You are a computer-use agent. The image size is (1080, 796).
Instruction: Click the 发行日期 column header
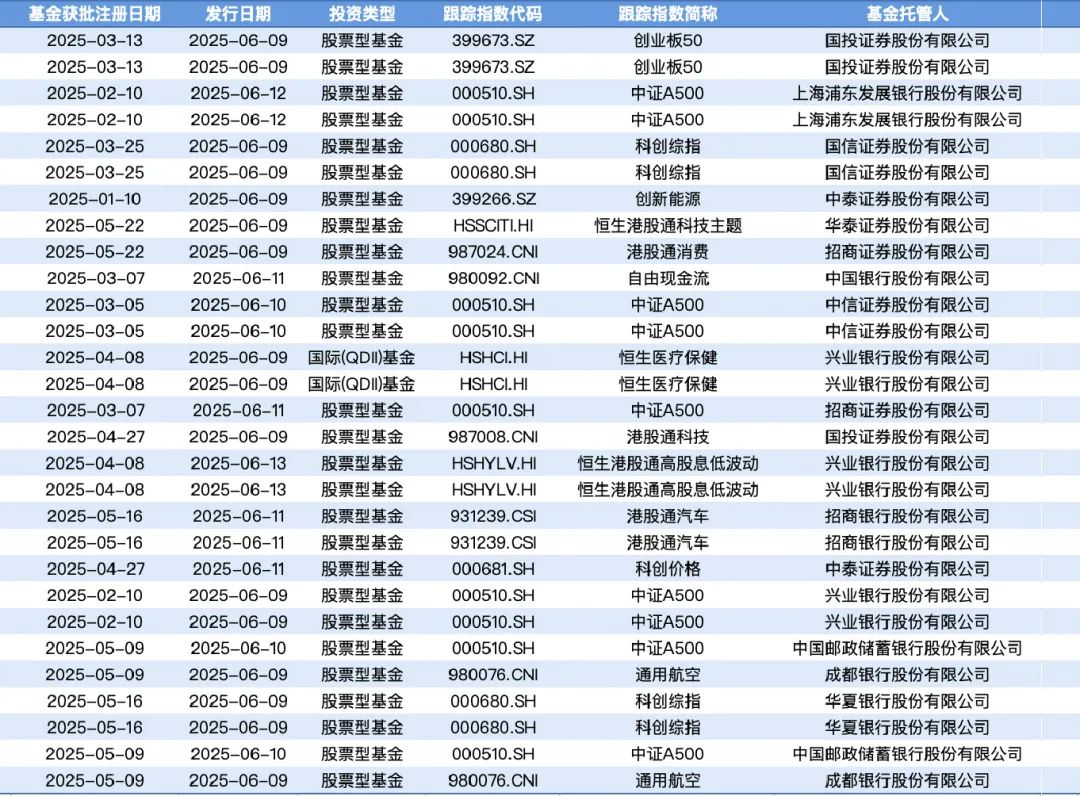238,14
